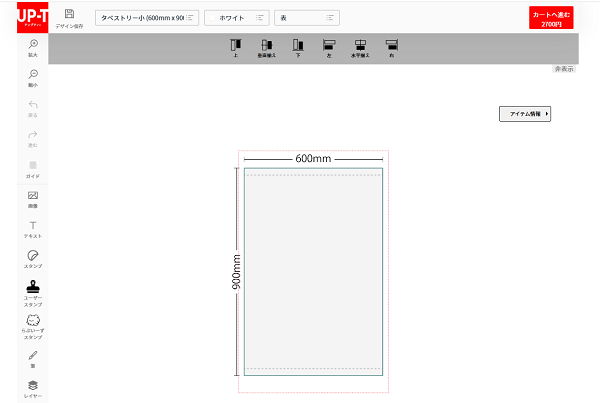Select the テキスト text tool
Image resolution: width=600 pixels, height=403 pixels.
[33, 229]
